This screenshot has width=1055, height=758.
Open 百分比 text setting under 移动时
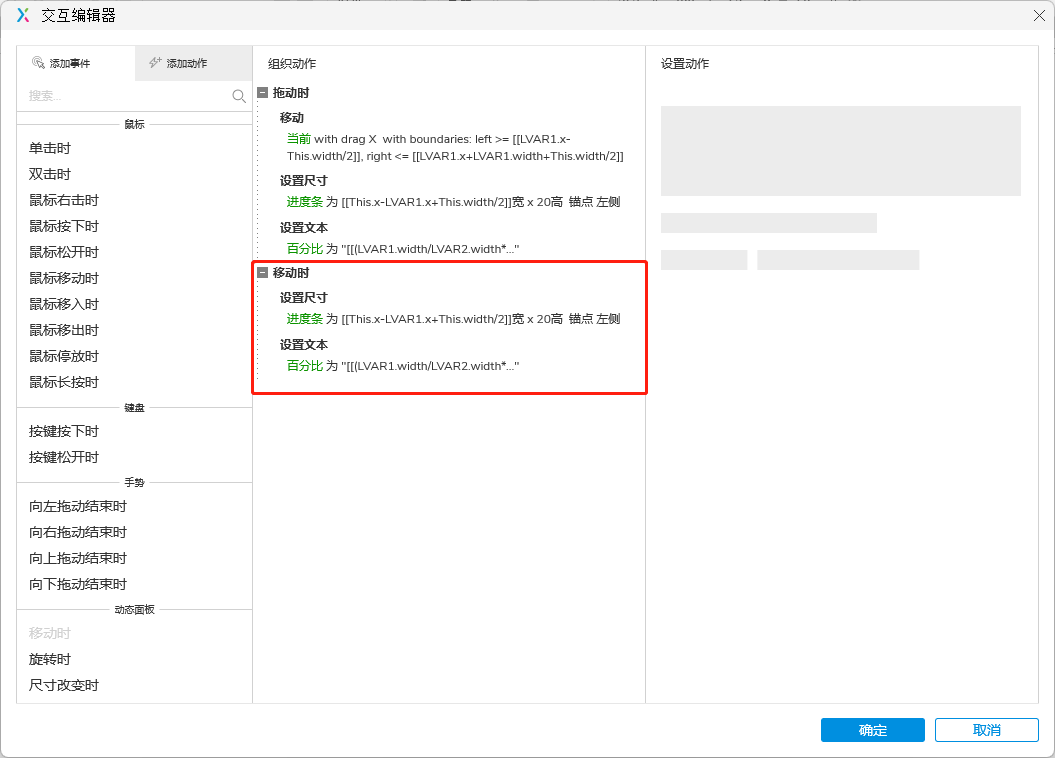click(403, 366)
